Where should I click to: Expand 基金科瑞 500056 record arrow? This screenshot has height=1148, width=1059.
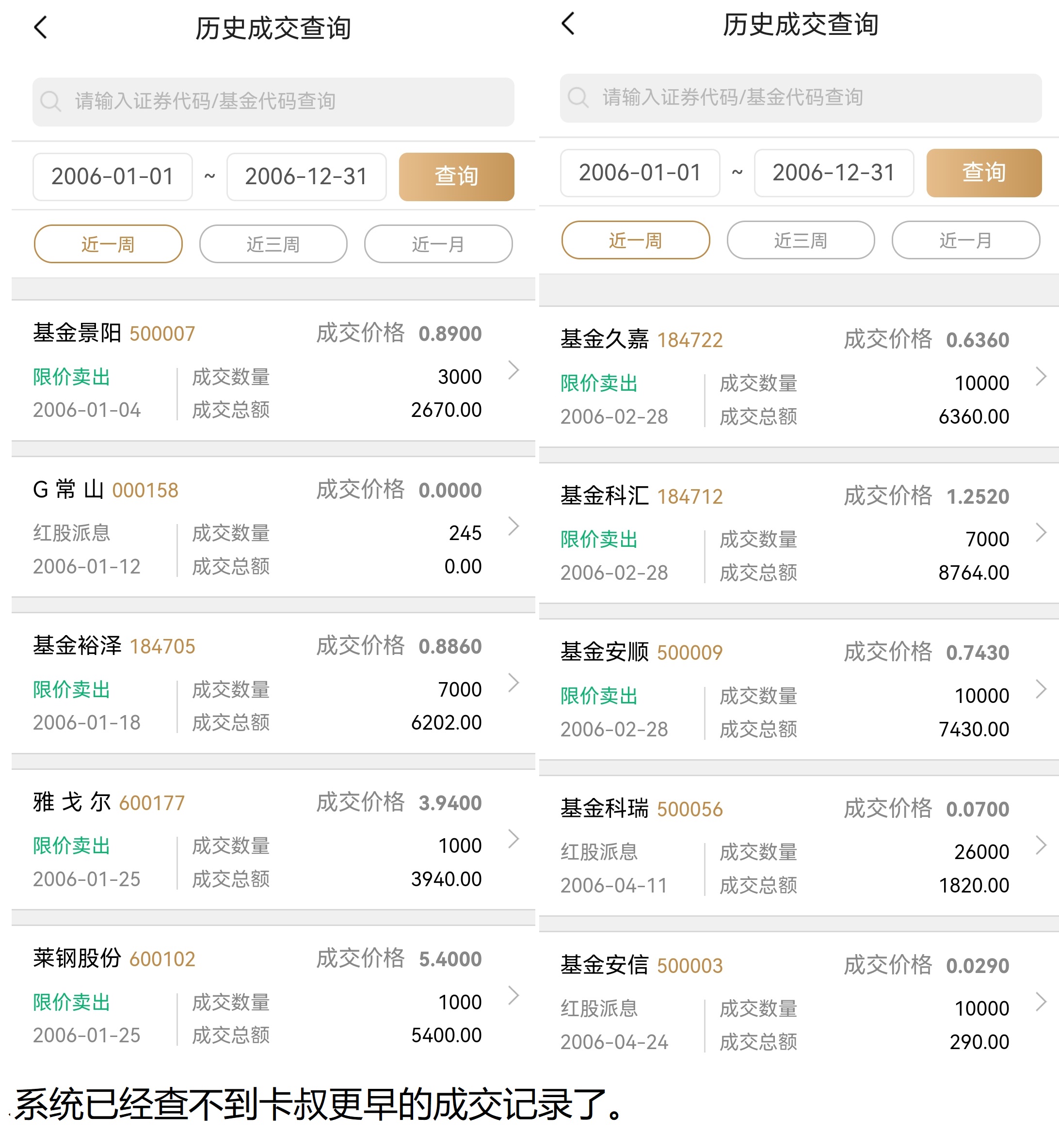1041,845
